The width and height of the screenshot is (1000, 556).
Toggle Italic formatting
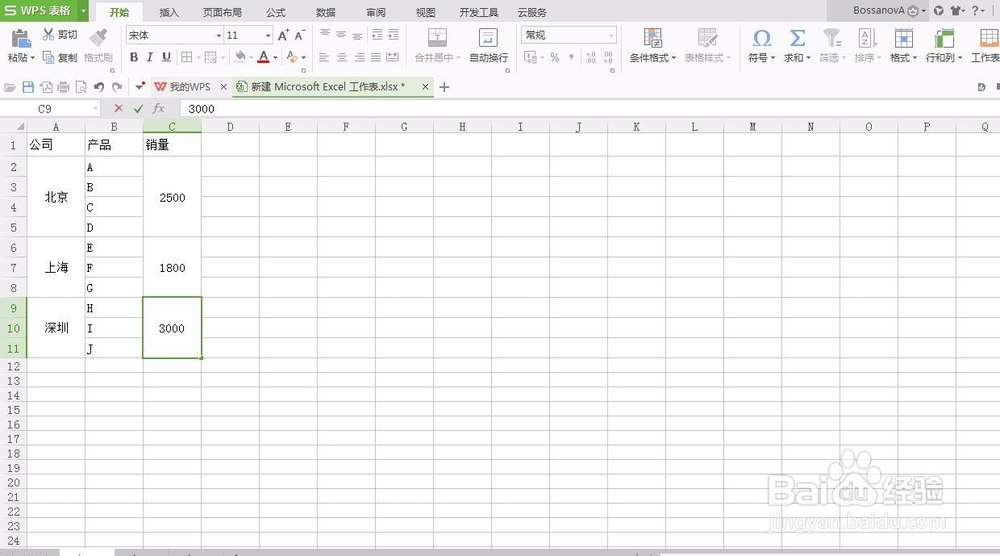tap(150, 57)
